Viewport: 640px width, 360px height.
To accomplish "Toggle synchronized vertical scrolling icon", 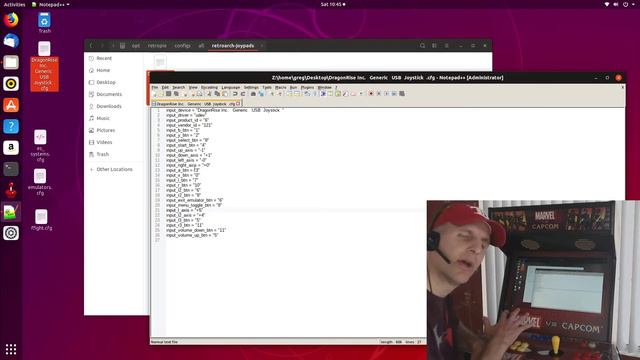I will click(x=289, y=93).
